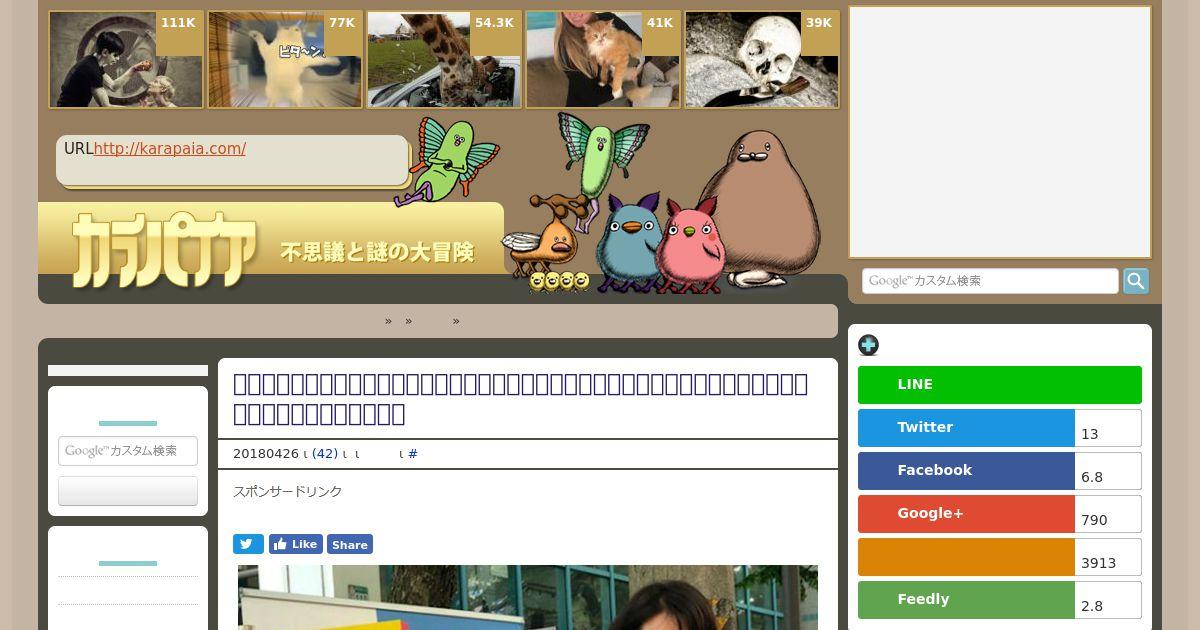This screenshot has height=630, width=1200.
Task: Click the Feedly count 2.8
Action: click(1108, 600)
